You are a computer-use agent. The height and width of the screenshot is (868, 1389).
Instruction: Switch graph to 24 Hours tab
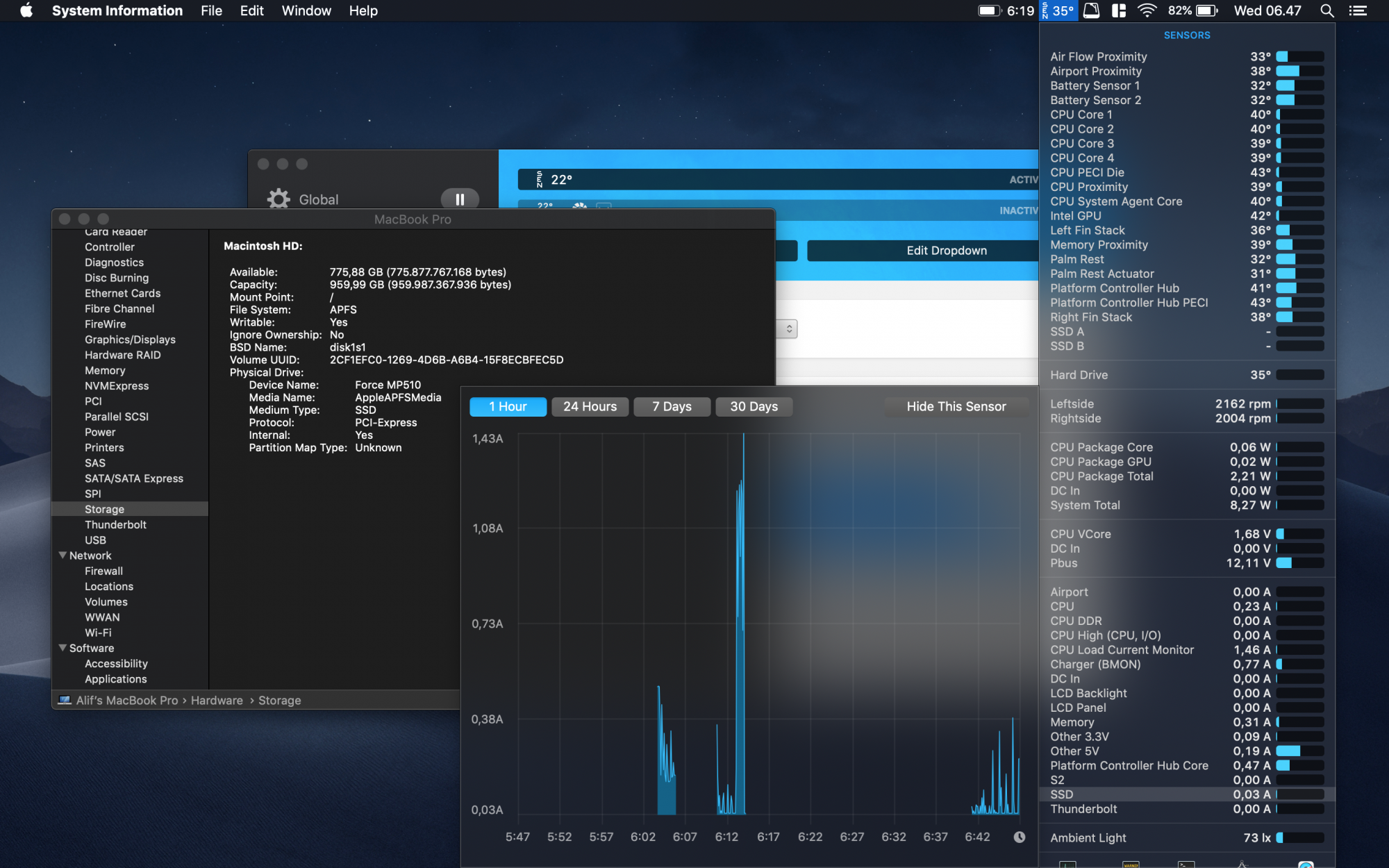click(590, 406)
